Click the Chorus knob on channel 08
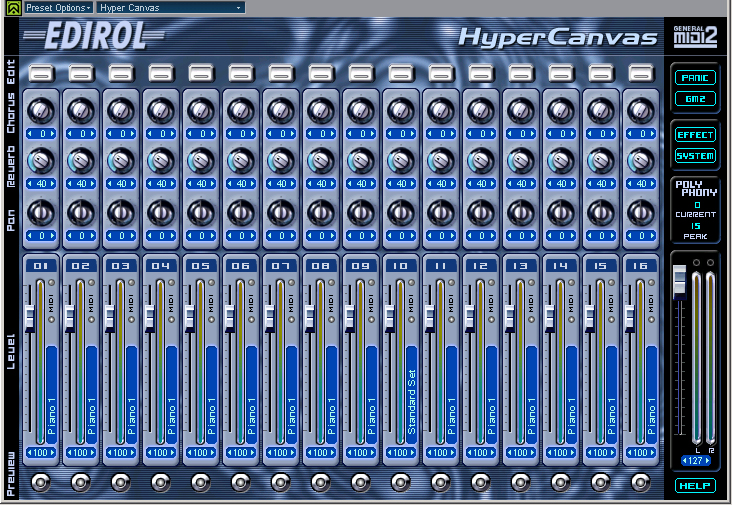 coord(321,111)
